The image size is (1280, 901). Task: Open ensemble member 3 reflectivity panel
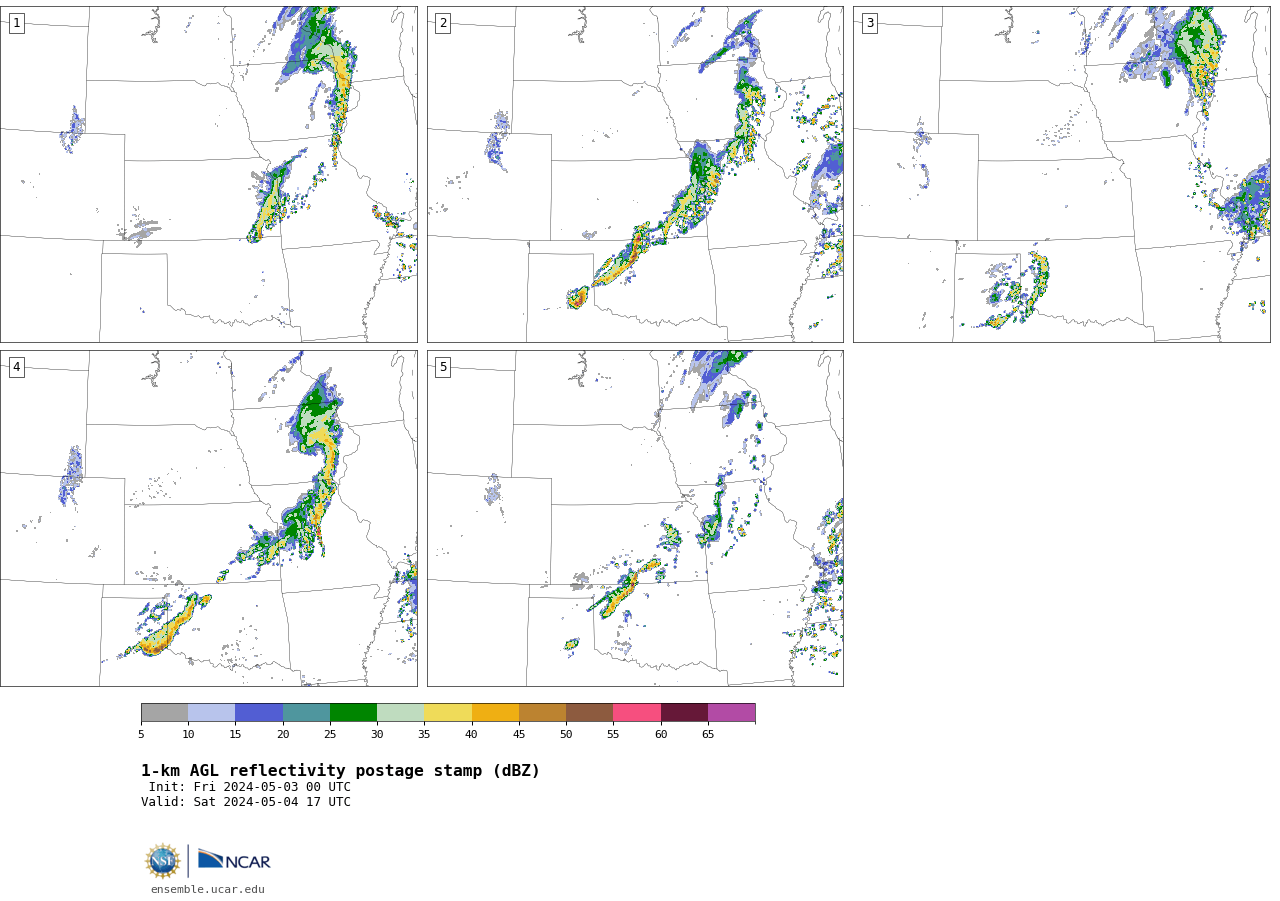[1062, 174]
